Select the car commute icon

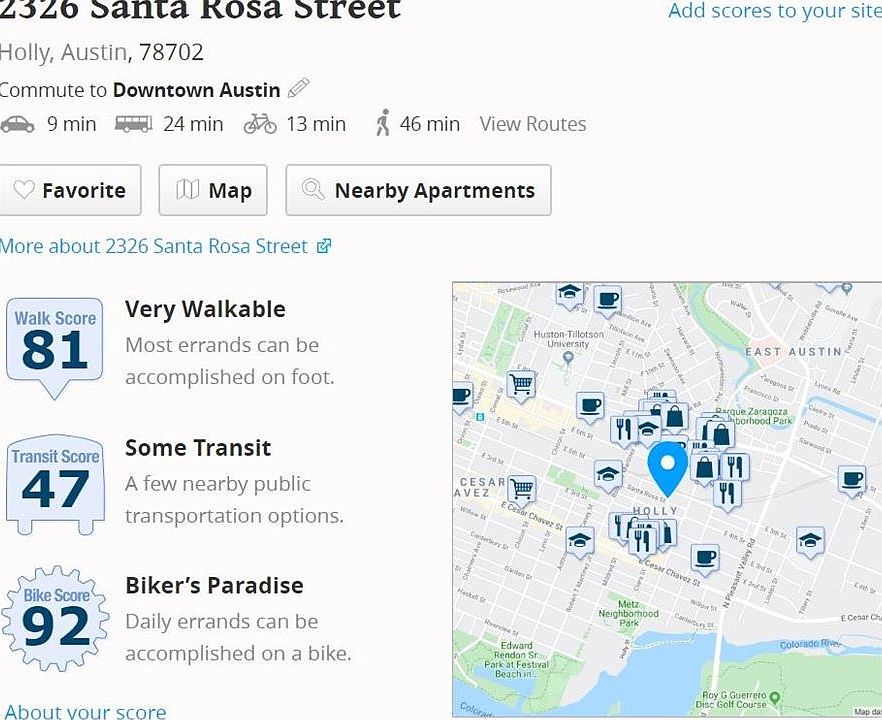click(17, 124)
